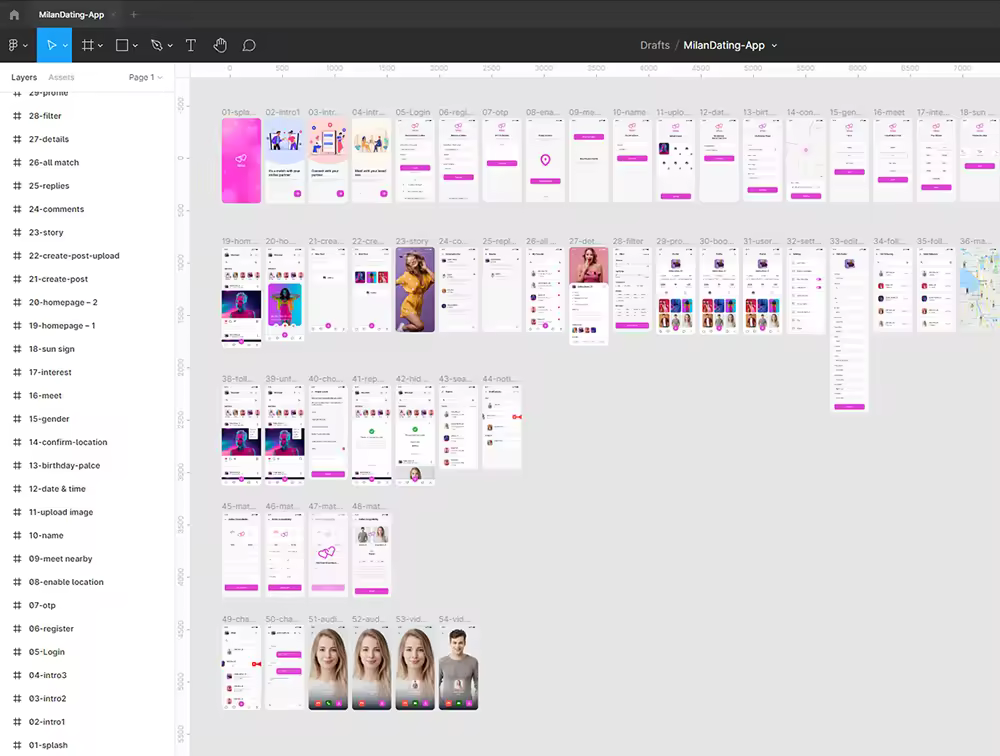The width and height of the screenshot is (1000, 756).
Task: Go to the home icon
Action: tap(14, 14)
